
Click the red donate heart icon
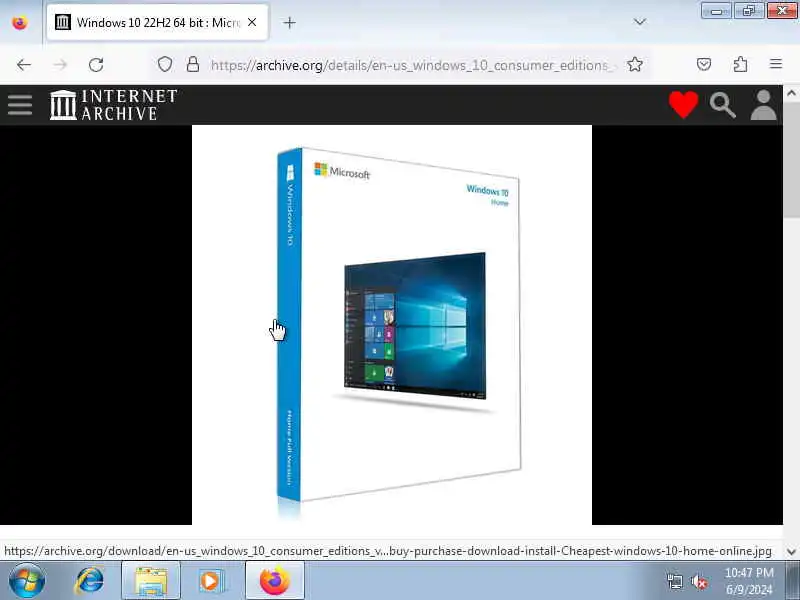tap(683, 105)
